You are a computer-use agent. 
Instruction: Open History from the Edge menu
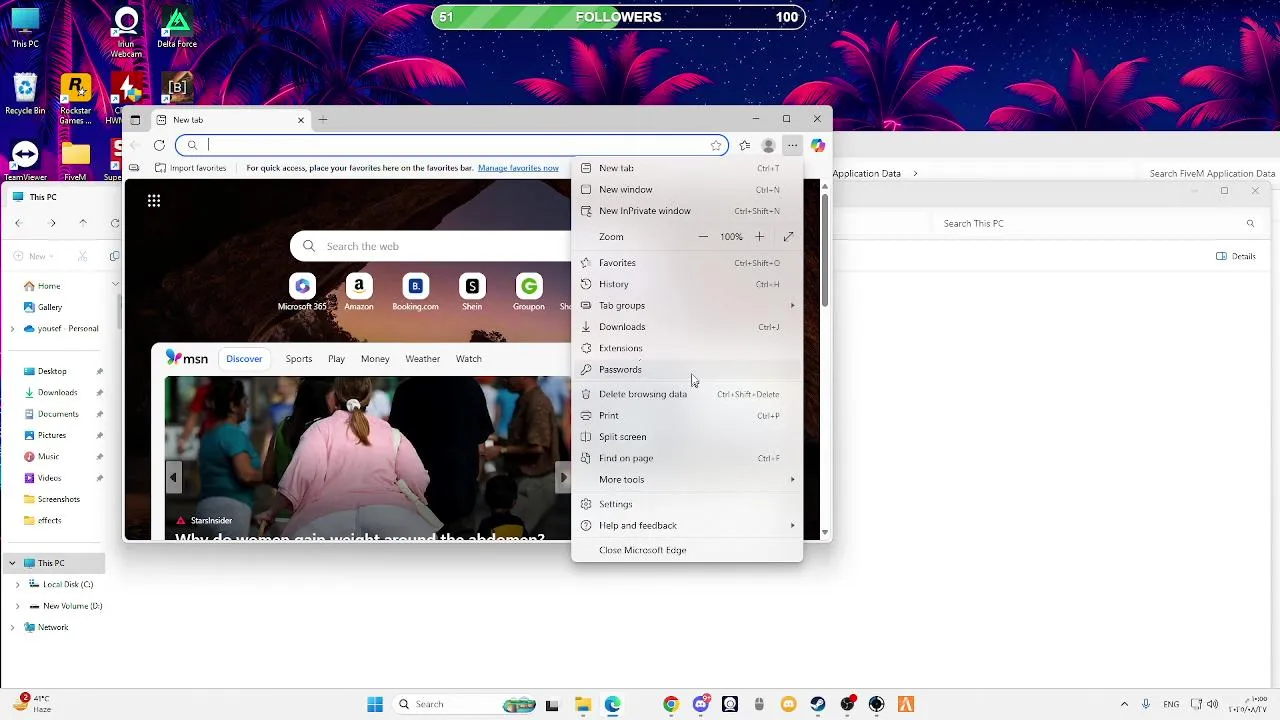click(686, 284)
